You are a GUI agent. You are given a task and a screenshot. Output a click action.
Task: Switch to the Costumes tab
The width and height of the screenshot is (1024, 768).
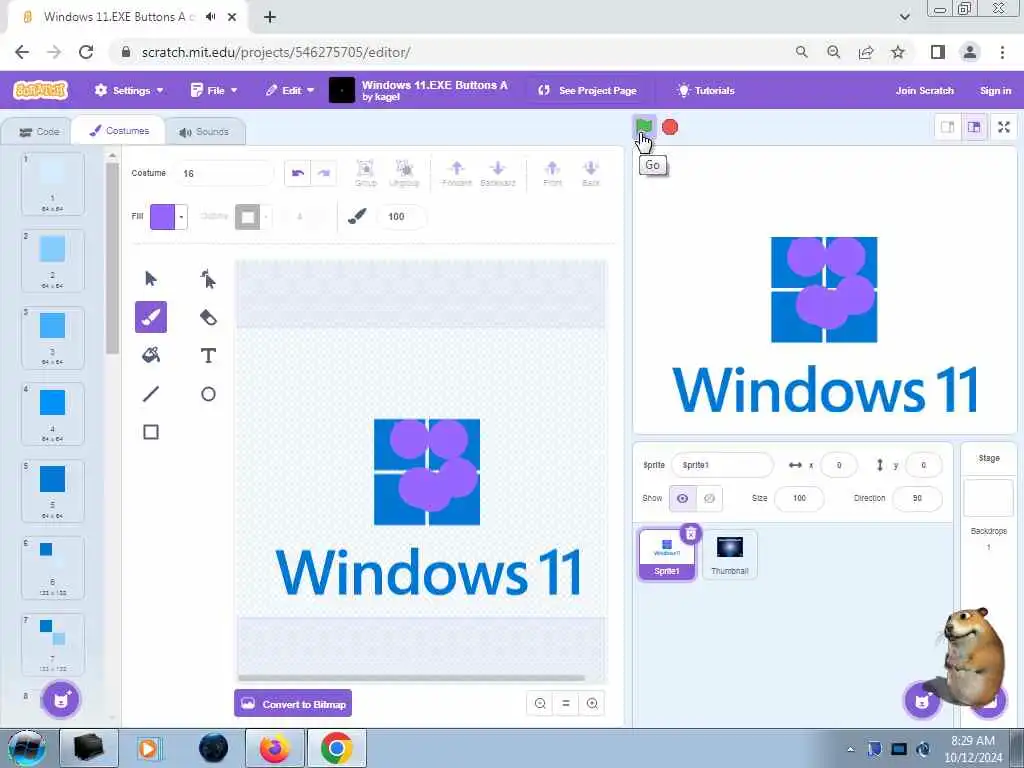coord(119,131)
